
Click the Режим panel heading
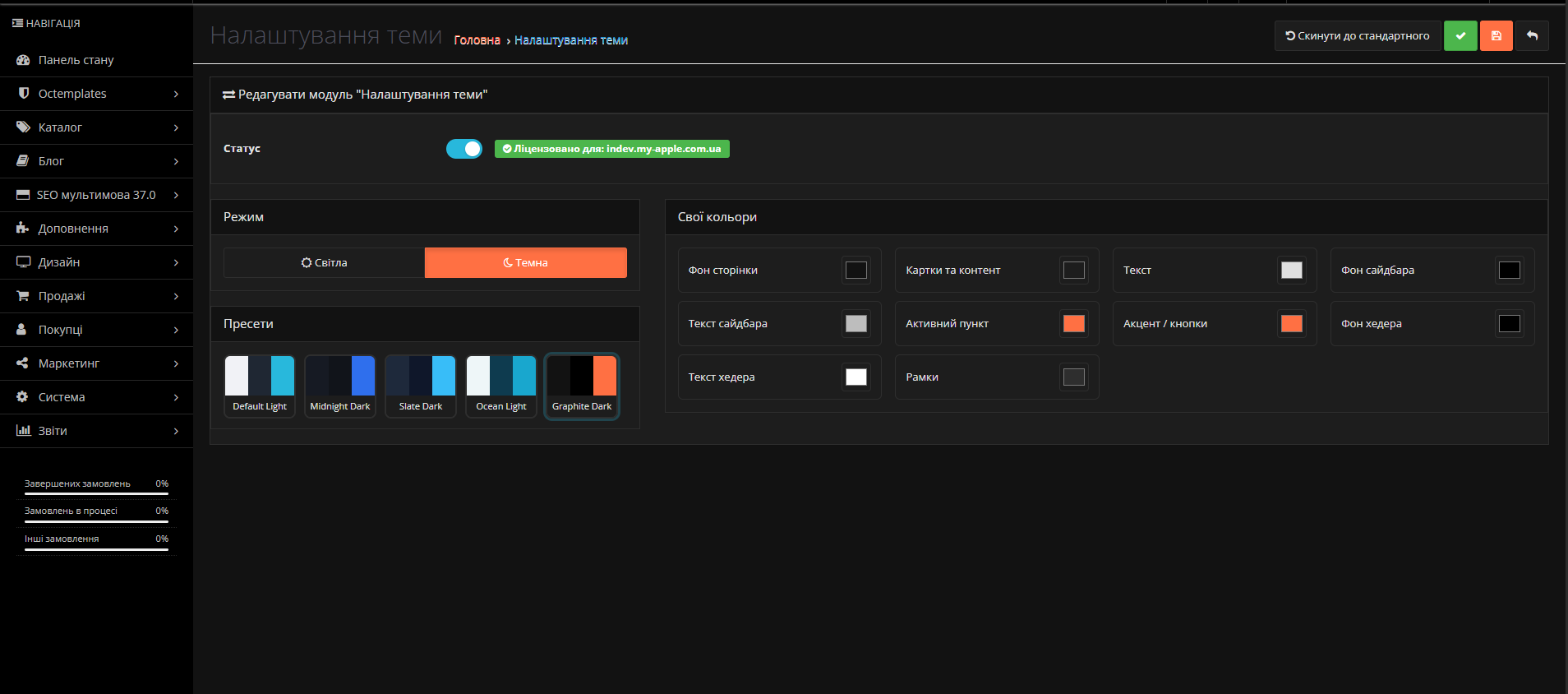pos(243,217)
